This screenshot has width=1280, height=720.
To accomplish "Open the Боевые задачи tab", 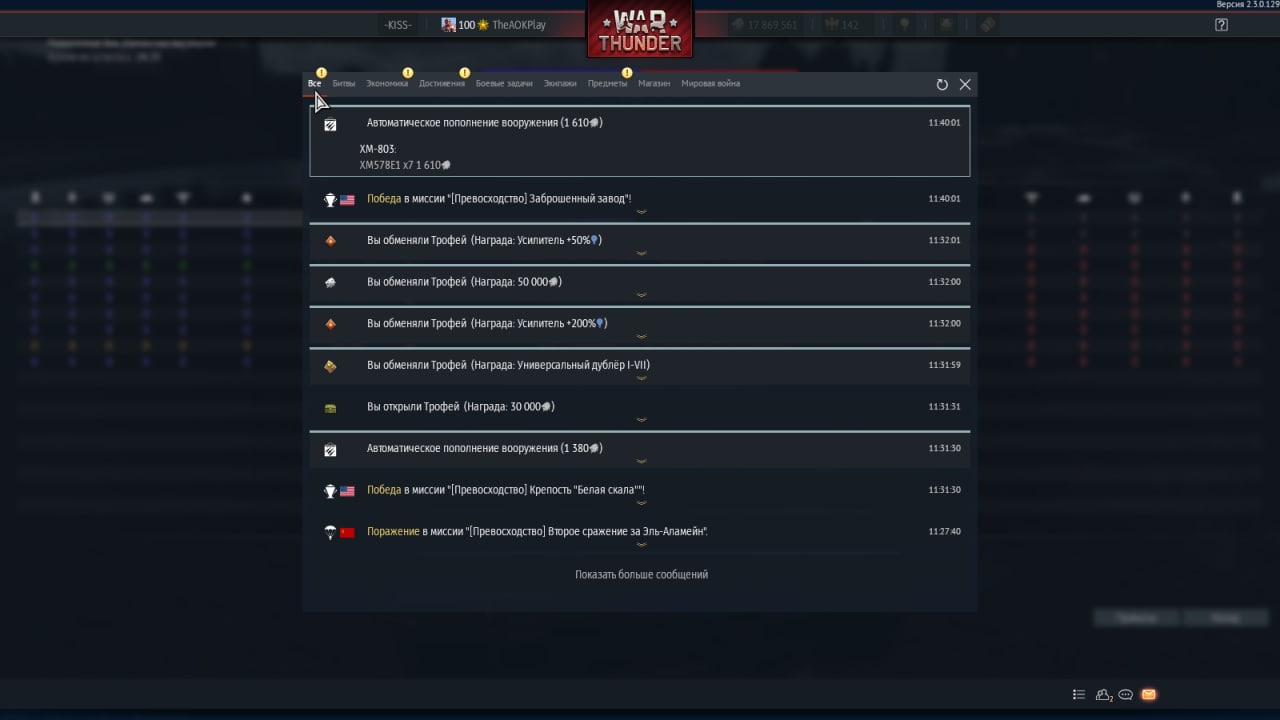I will click(x=504, y=84).
